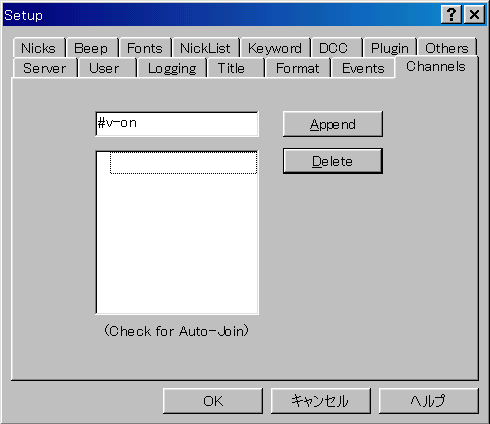490x424 pixels.
Task: Click the title bar question mark help icon
Action: (x=451, y=15)
